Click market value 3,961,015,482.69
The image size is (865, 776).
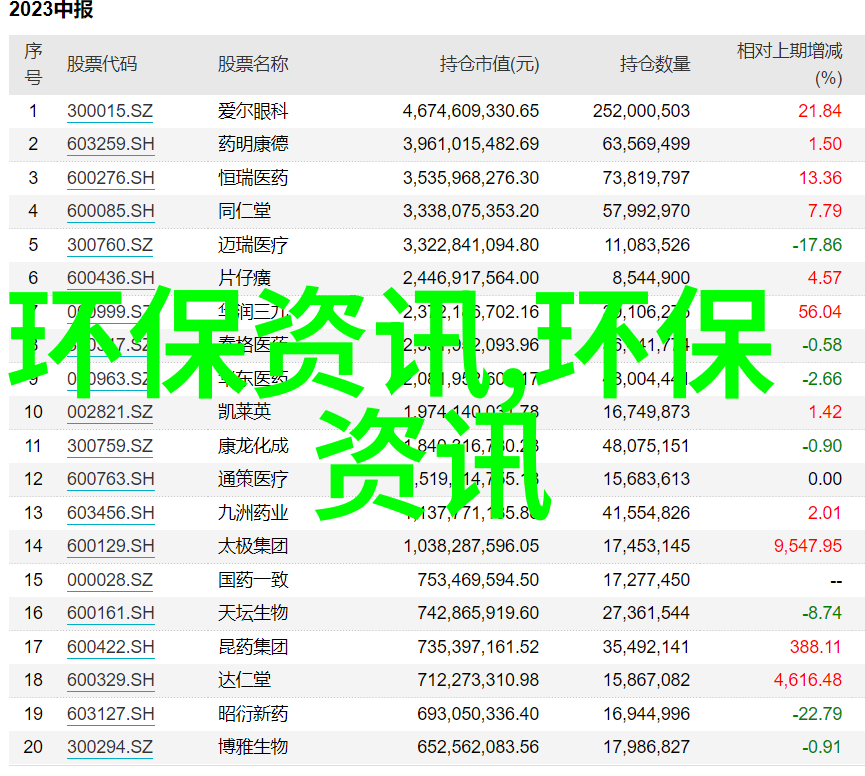pyautogui.click(x=471, y=144)
